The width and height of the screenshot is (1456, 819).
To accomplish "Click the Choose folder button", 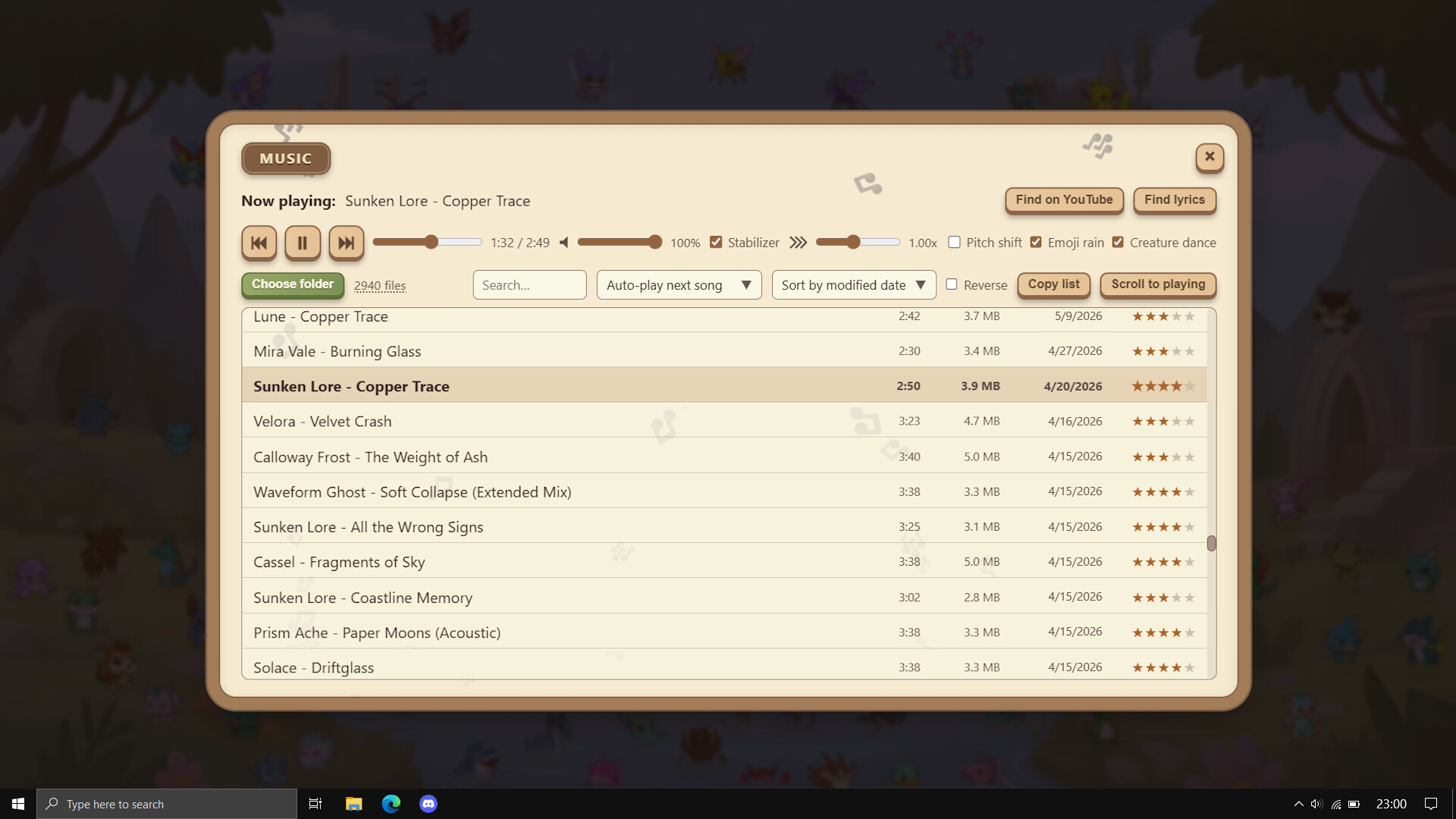I will point(293,284).
